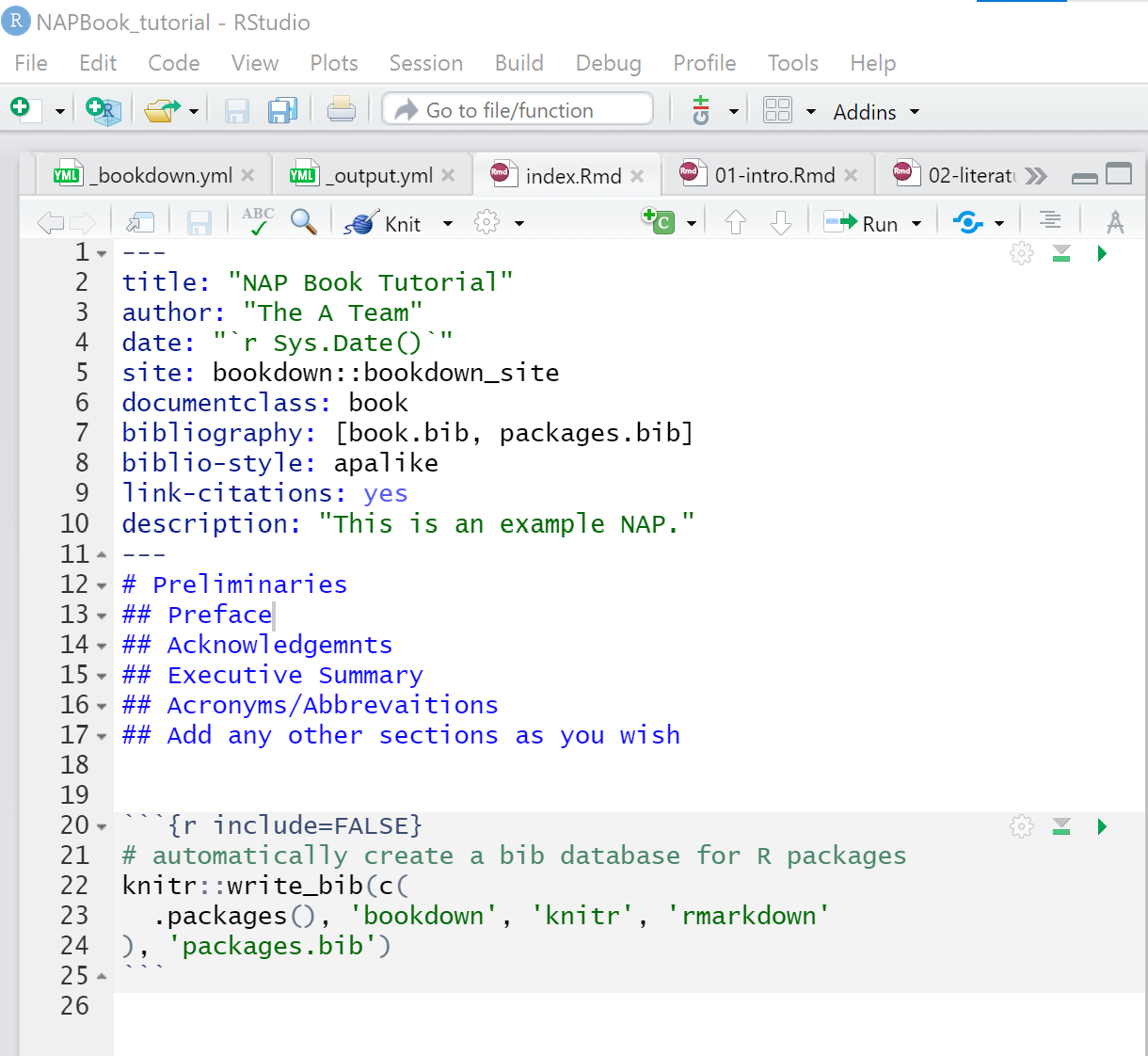Click the Save all documents icon
This screenshot has width=1148, height=1056.
[x=282, y=111]
